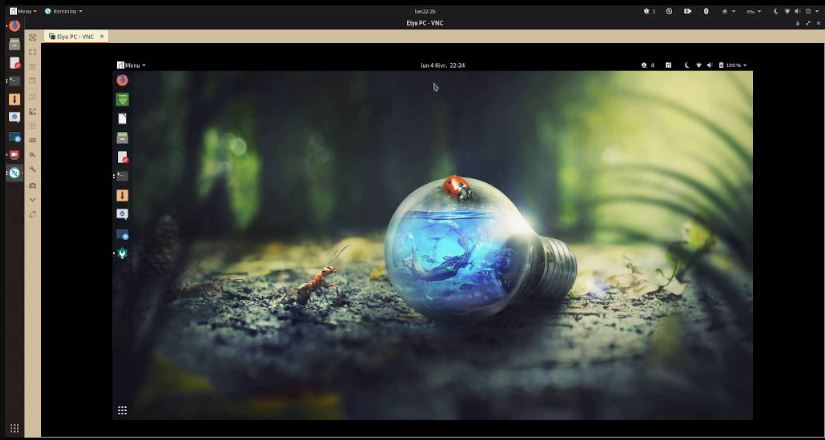Open the Remmina app menu in top bar

click(64, 11)
